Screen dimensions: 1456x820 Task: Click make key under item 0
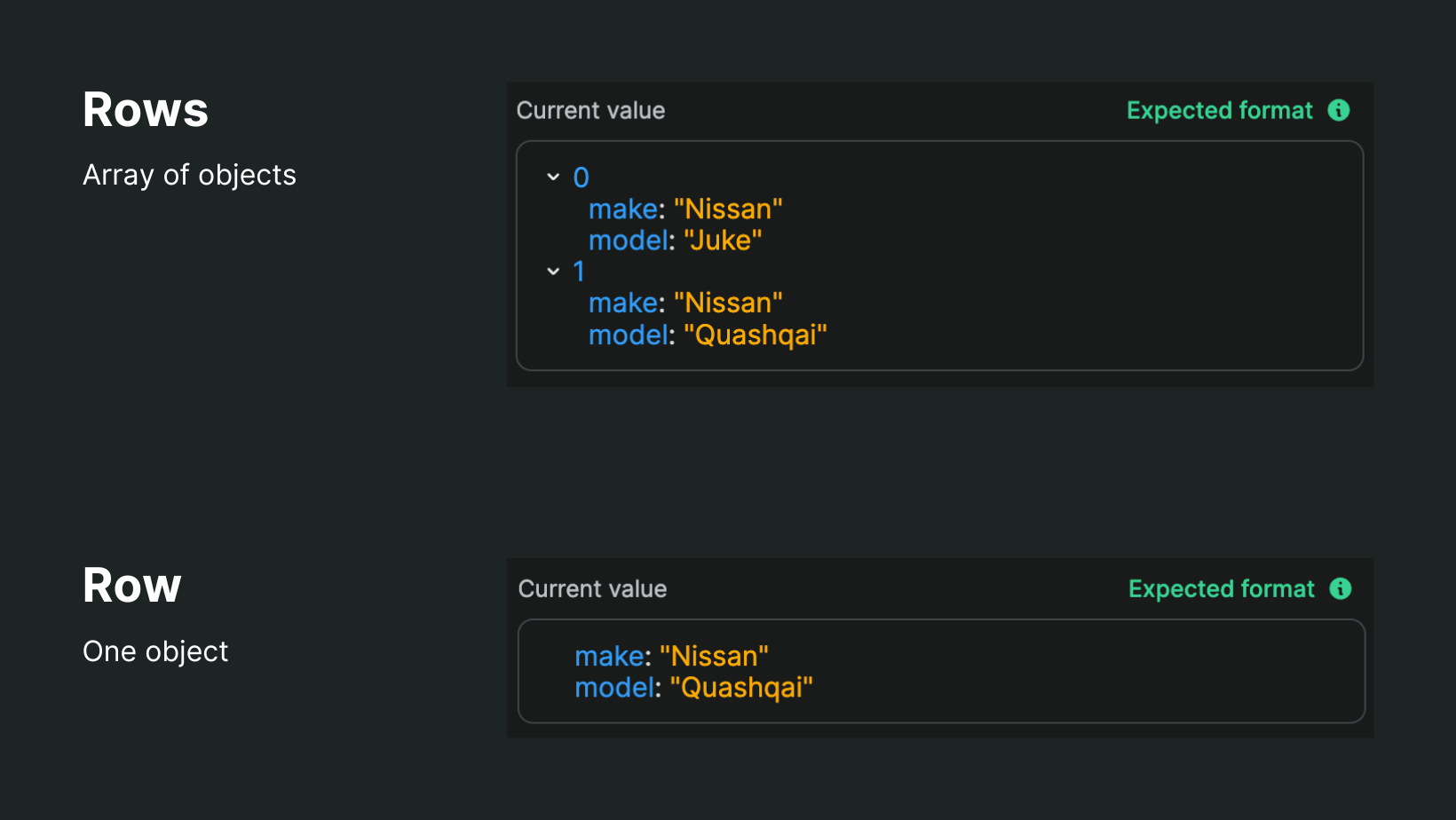622,209
